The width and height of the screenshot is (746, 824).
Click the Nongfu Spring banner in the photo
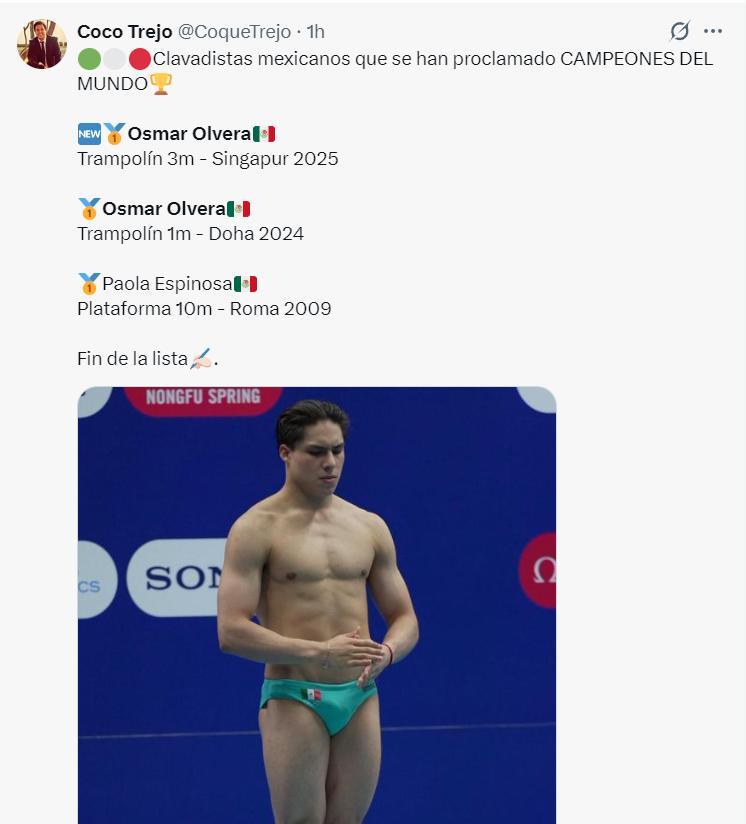[203, 399]
